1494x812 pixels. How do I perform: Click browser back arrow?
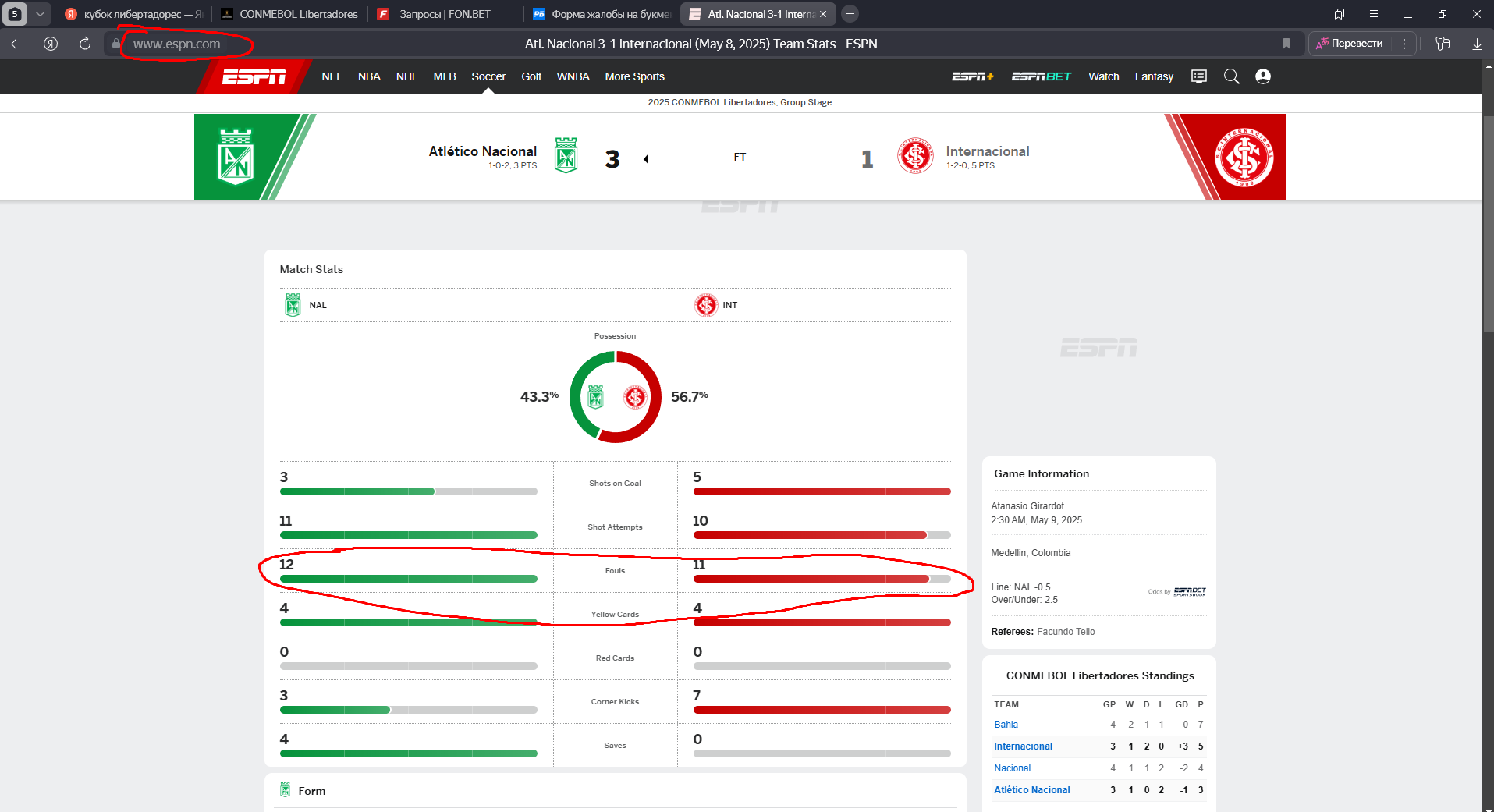click(16, 44)
